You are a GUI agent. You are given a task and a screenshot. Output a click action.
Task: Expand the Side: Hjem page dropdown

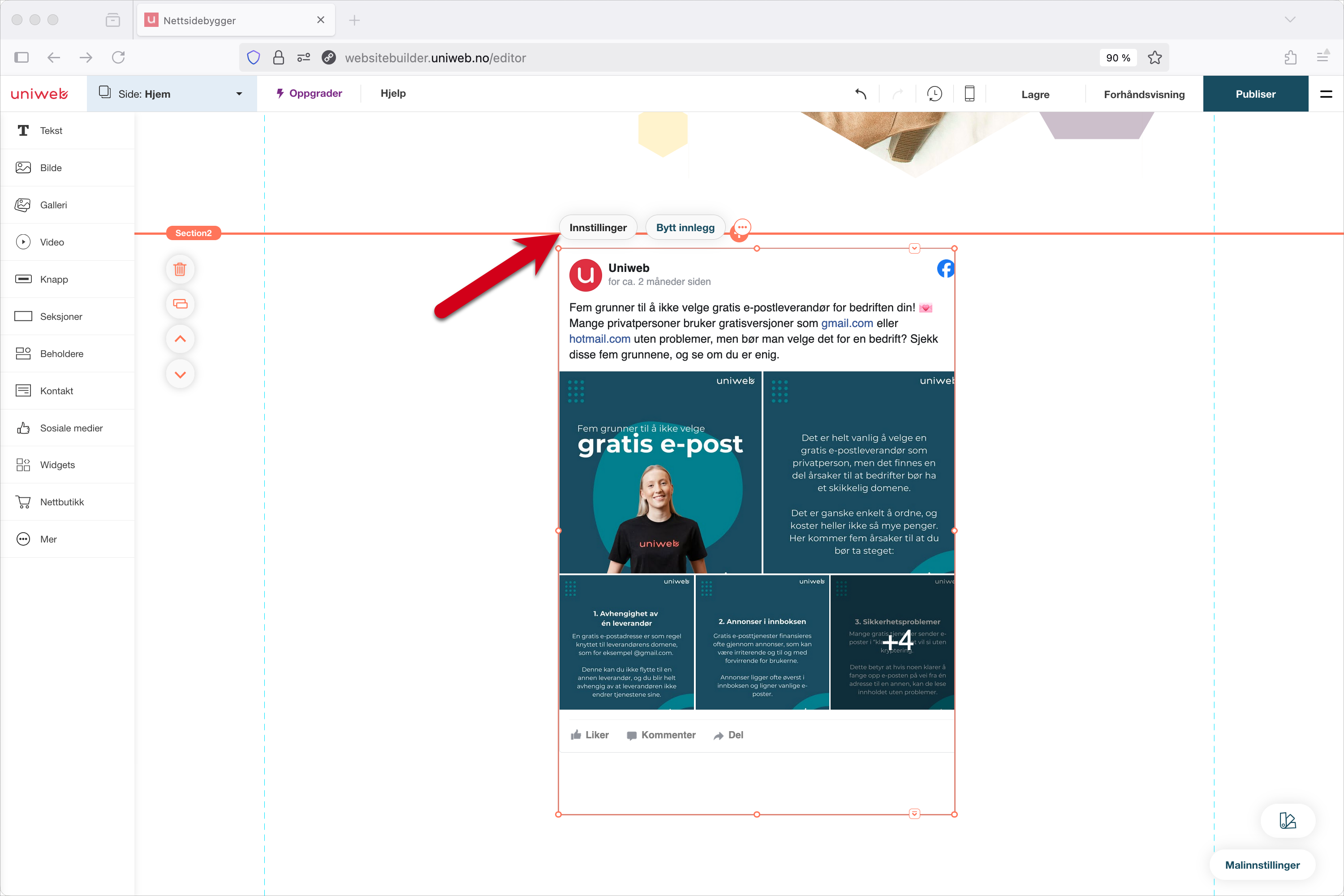click(172, 94)
